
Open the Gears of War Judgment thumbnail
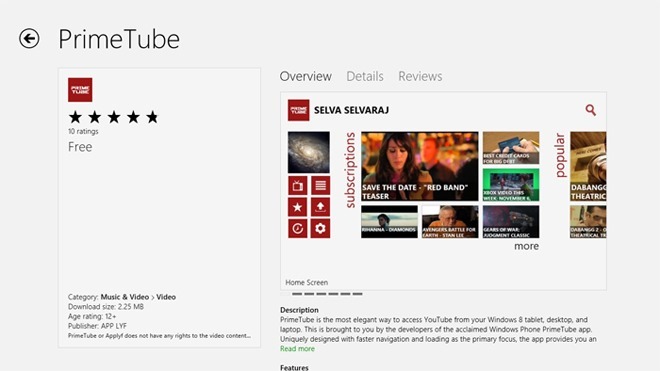[x=511, y=222]
